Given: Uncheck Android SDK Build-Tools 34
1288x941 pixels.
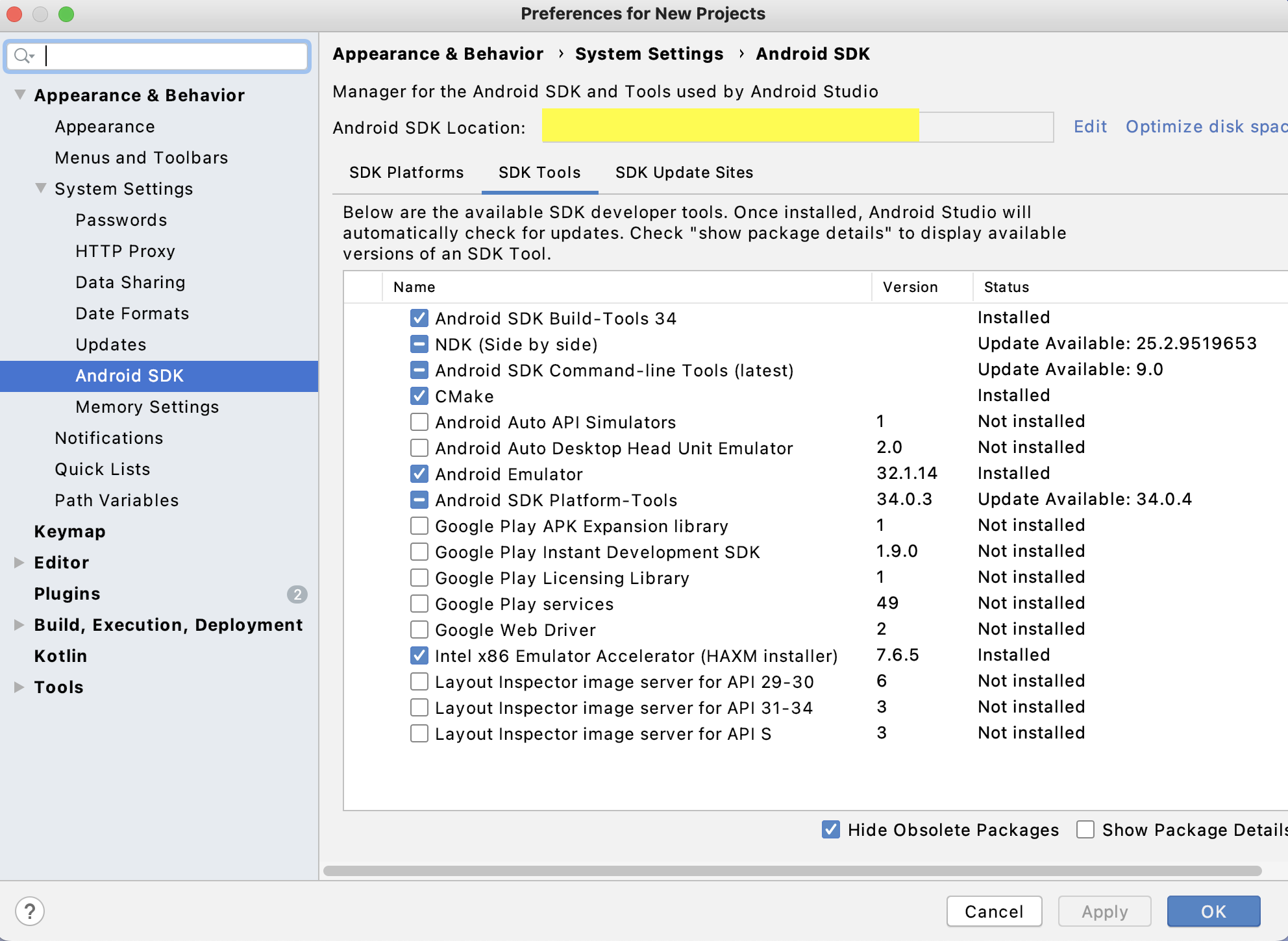Looking at the screenshot, I should [x=419, y=318].
